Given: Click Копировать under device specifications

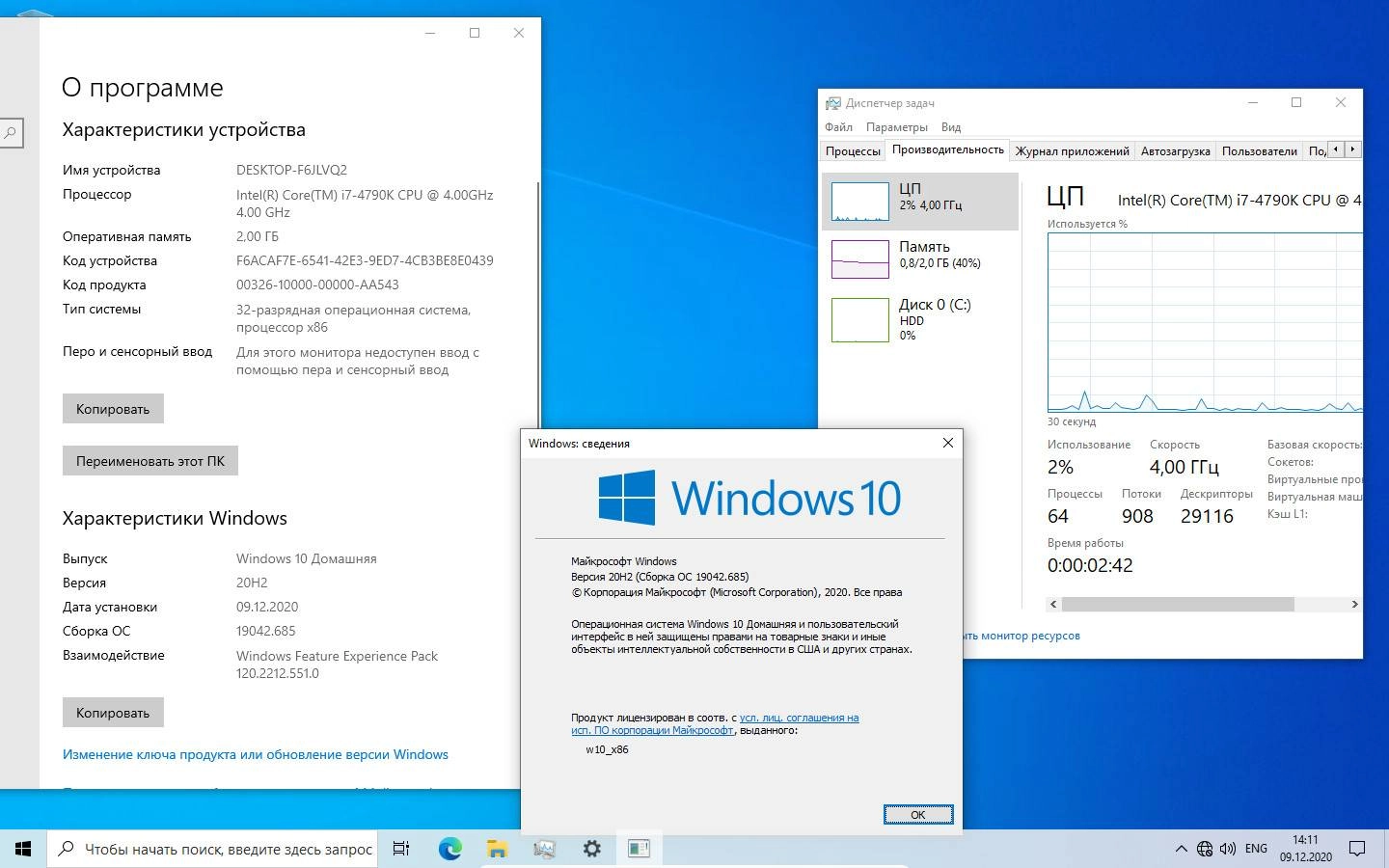Looking at the screenshot, I should 113,408.
